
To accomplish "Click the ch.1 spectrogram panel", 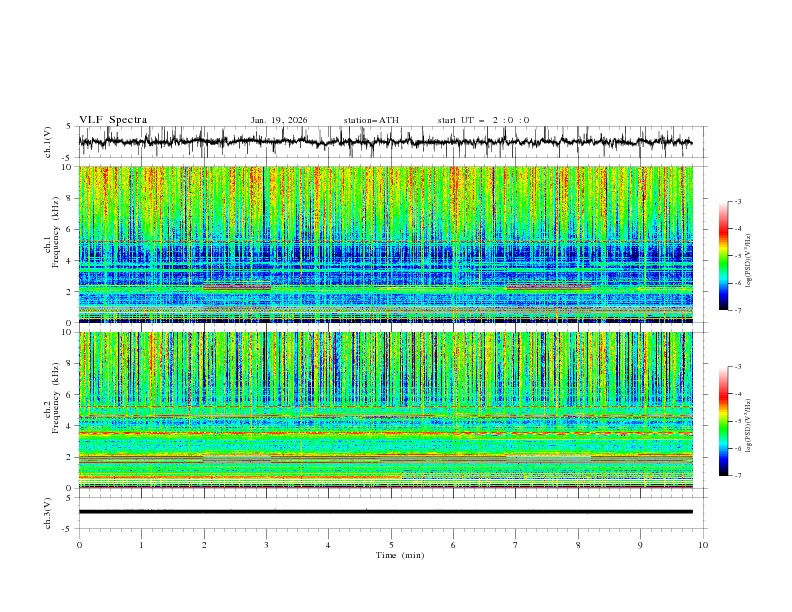I will [385, 244].
